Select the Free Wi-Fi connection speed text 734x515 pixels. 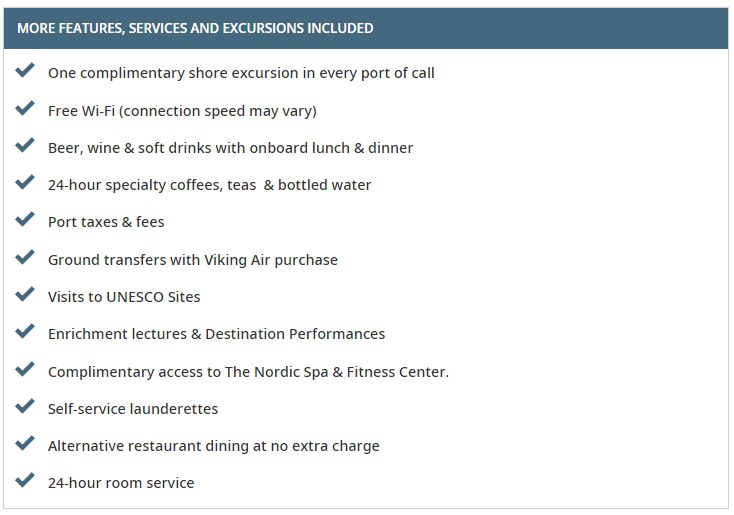183,111
